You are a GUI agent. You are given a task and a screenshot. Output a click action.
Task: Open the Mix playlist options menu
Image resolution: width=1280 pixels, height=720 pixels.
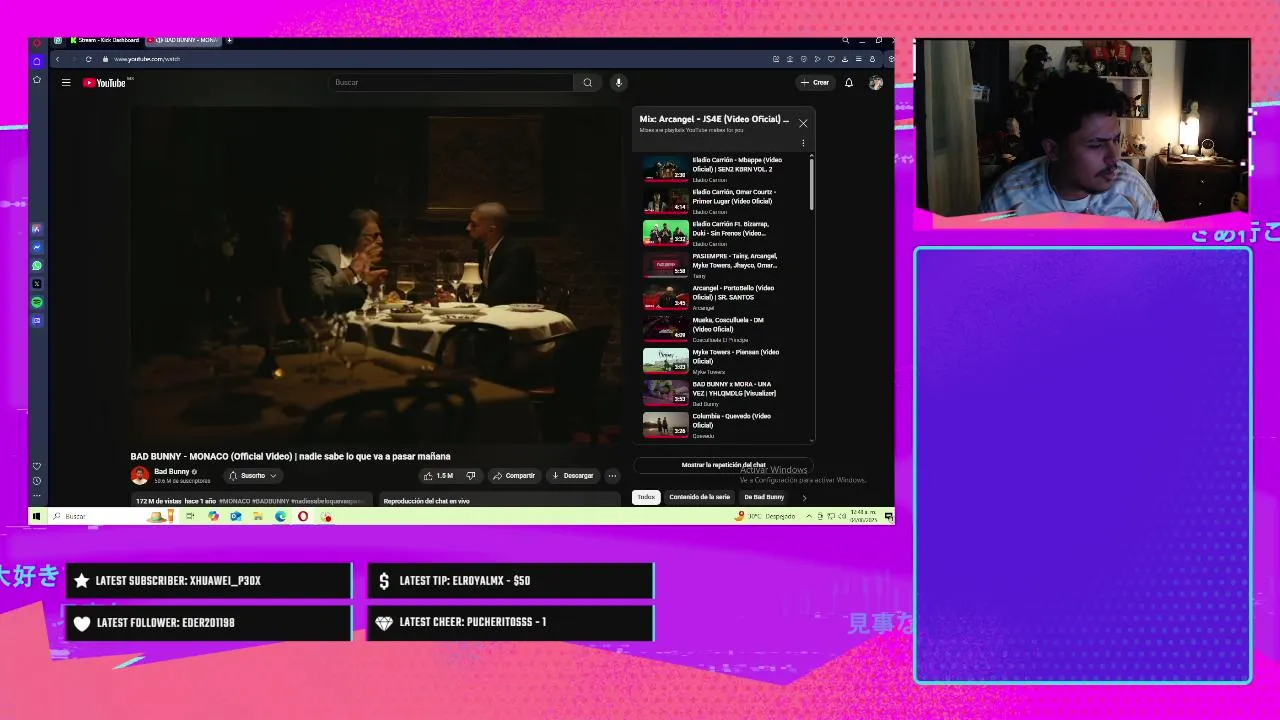802,143
